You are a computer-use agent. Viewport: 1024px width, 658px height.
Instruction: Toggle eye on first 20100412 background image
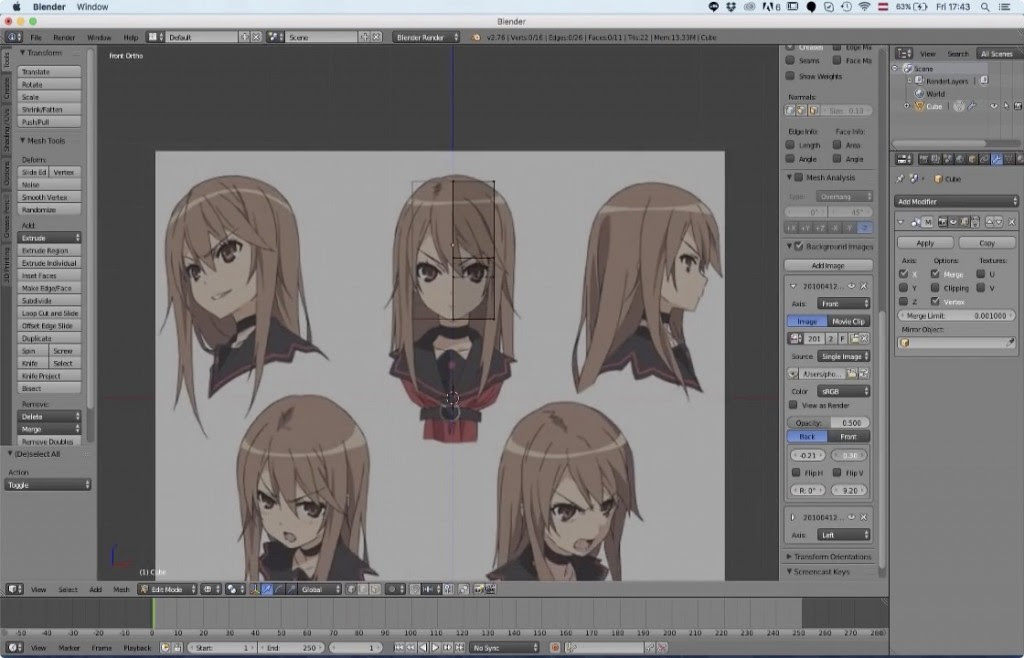[x=852, y=286]
